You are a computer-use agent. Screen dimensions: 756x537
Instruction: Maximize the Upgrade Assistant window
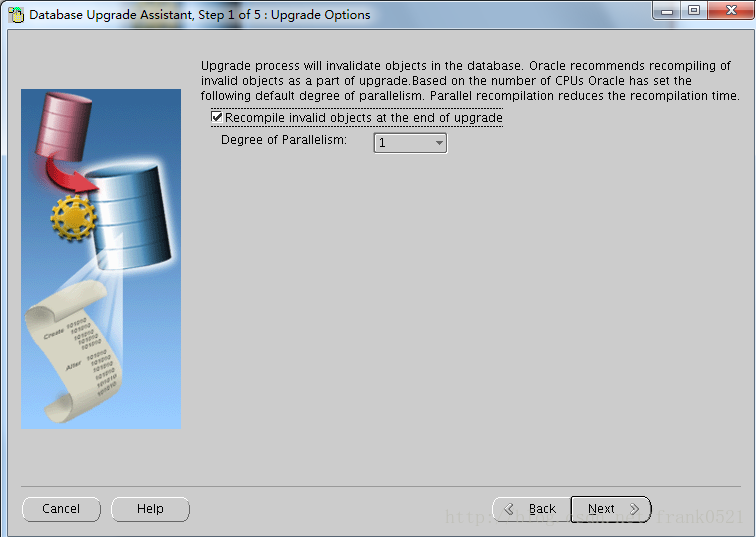coord(694,11)
